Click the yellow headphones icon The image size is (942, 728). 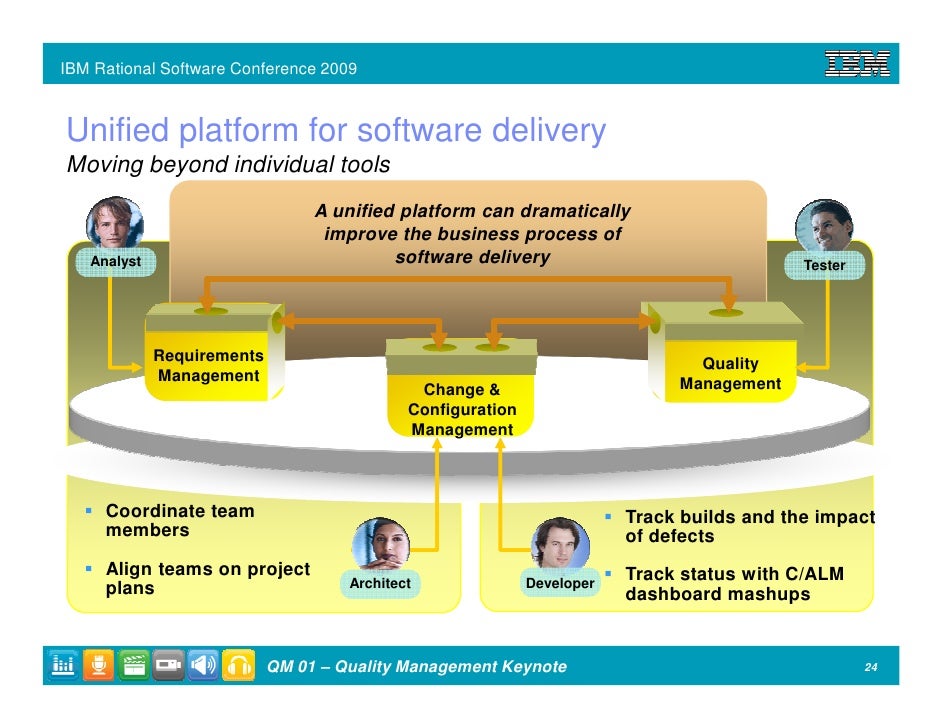(239, 666)
